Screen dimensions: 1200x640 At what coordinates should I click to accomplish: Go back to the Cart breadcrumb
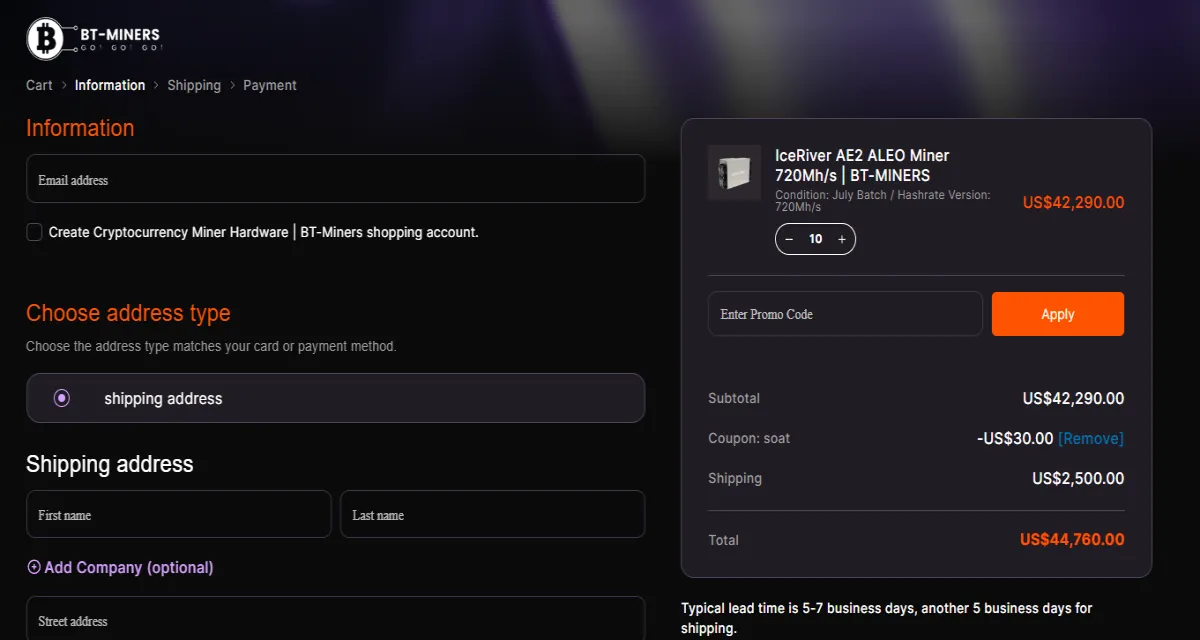pos(39,85)
